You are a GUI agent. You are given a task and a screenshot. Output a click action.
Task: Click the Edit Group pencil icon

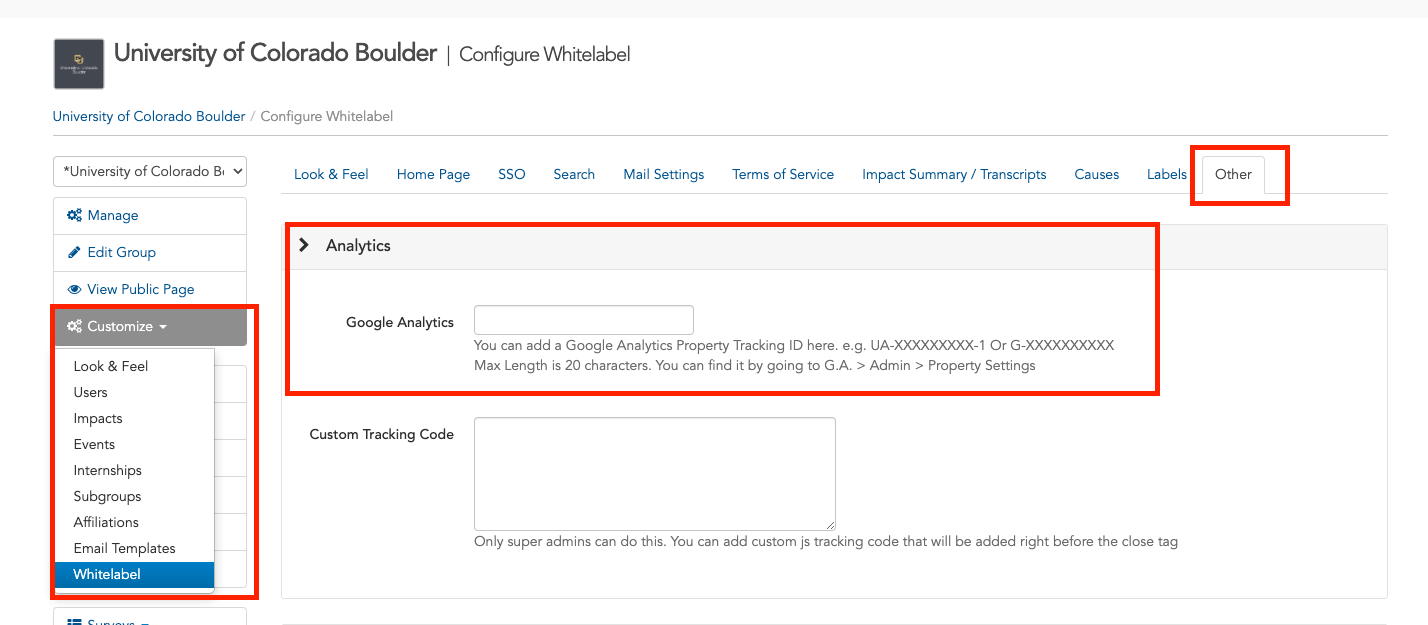coord(73,252)
